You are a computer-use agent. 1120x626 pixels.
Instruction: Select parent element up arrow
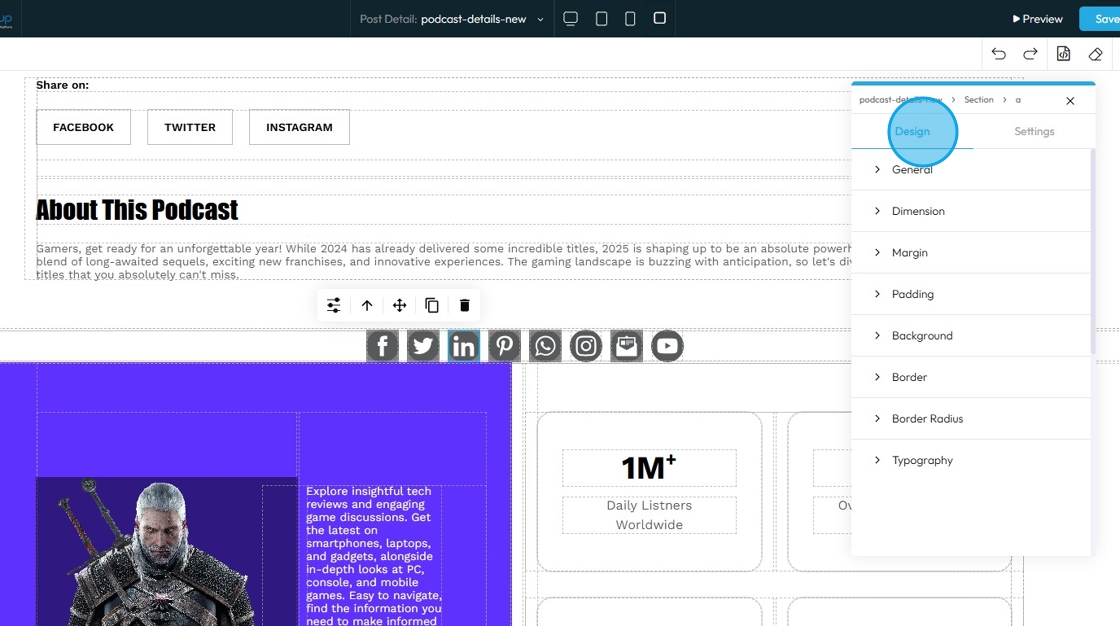[x=367, y=306]
